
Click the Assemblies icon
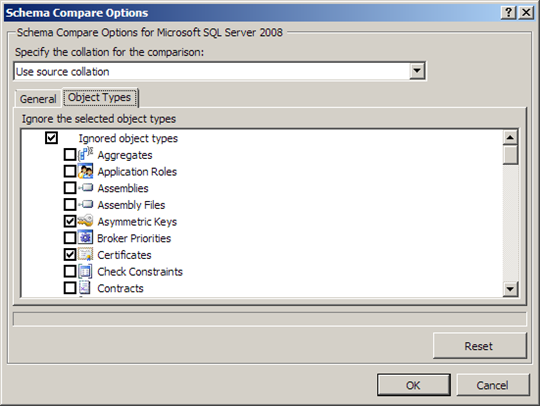[85, 188]
